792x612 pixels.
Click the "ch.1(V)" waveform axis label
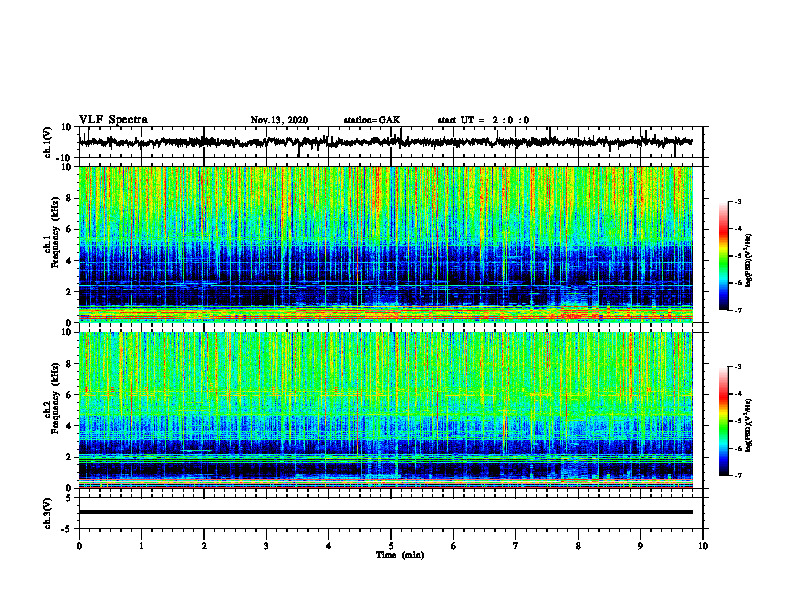pyautogui.click(x=48, y=142)
